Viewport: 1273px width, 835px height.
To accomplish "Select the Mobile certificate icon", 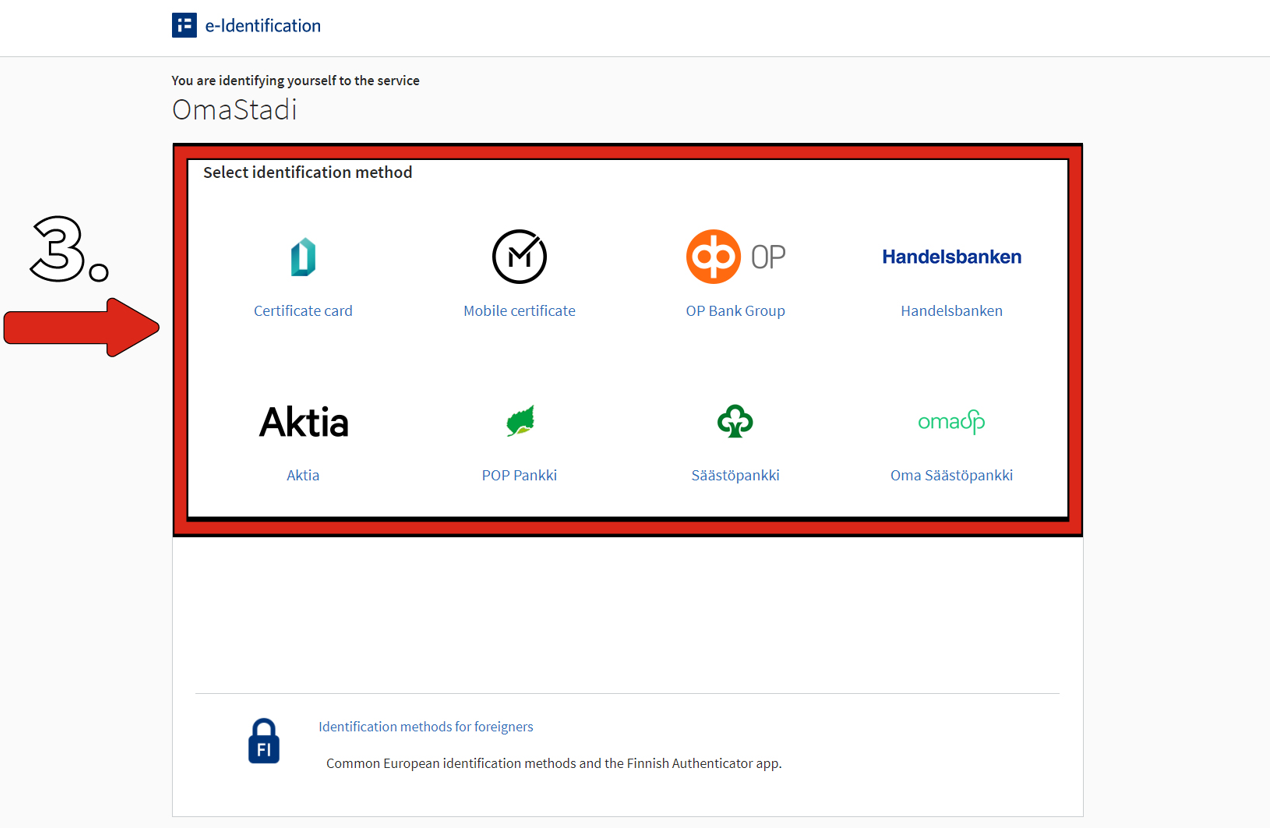I will (x=519, y=257).
